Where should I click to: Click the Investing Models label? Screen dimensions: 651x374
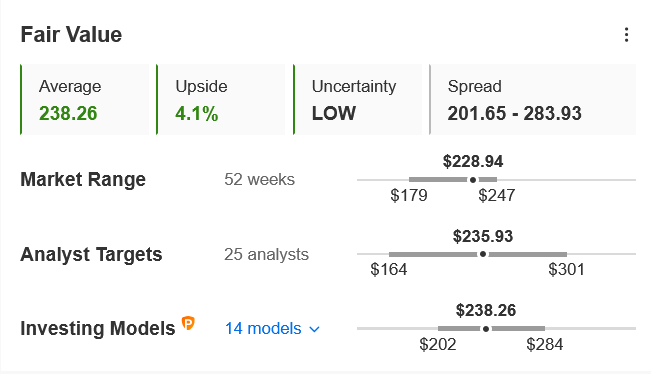pyautogui.click(x=98, y=329)
